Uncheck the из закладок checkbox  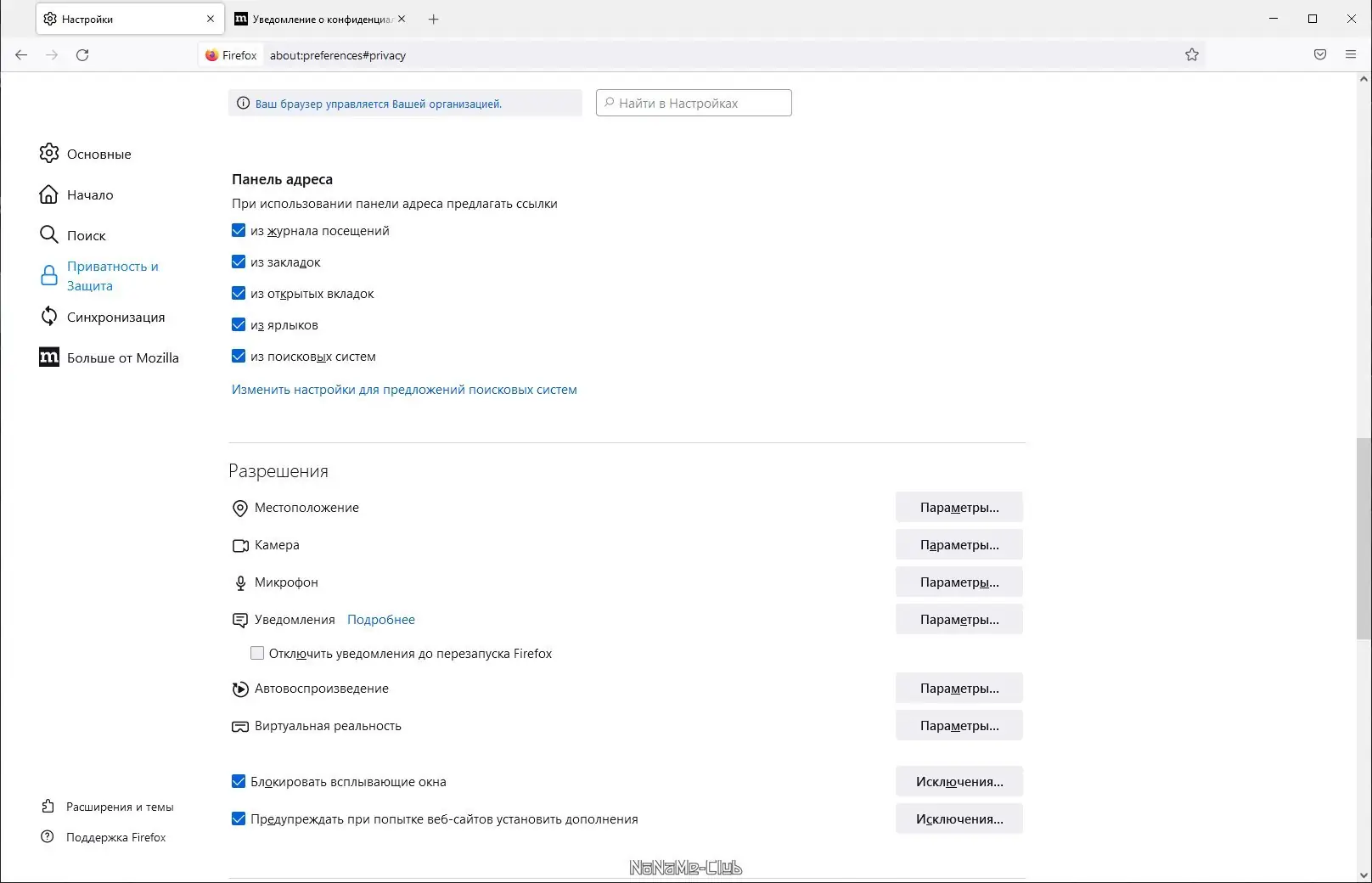(239, 262)
